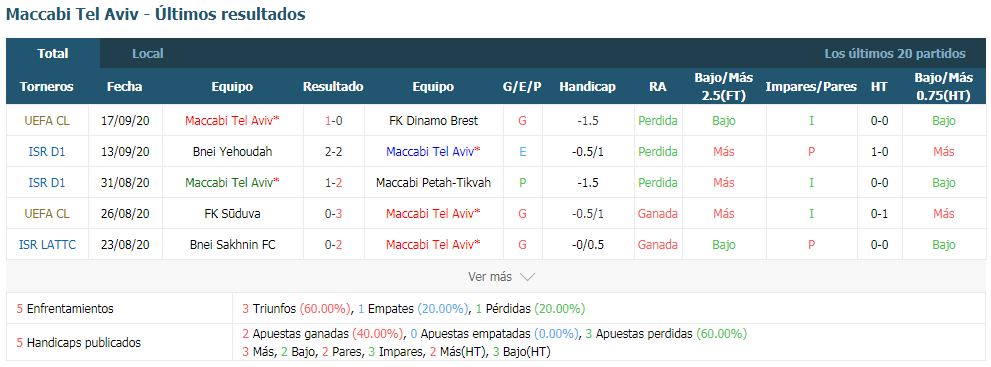Select the Total tab
The height and width of the screenshot is (367, 991).
tap(53, 54)
